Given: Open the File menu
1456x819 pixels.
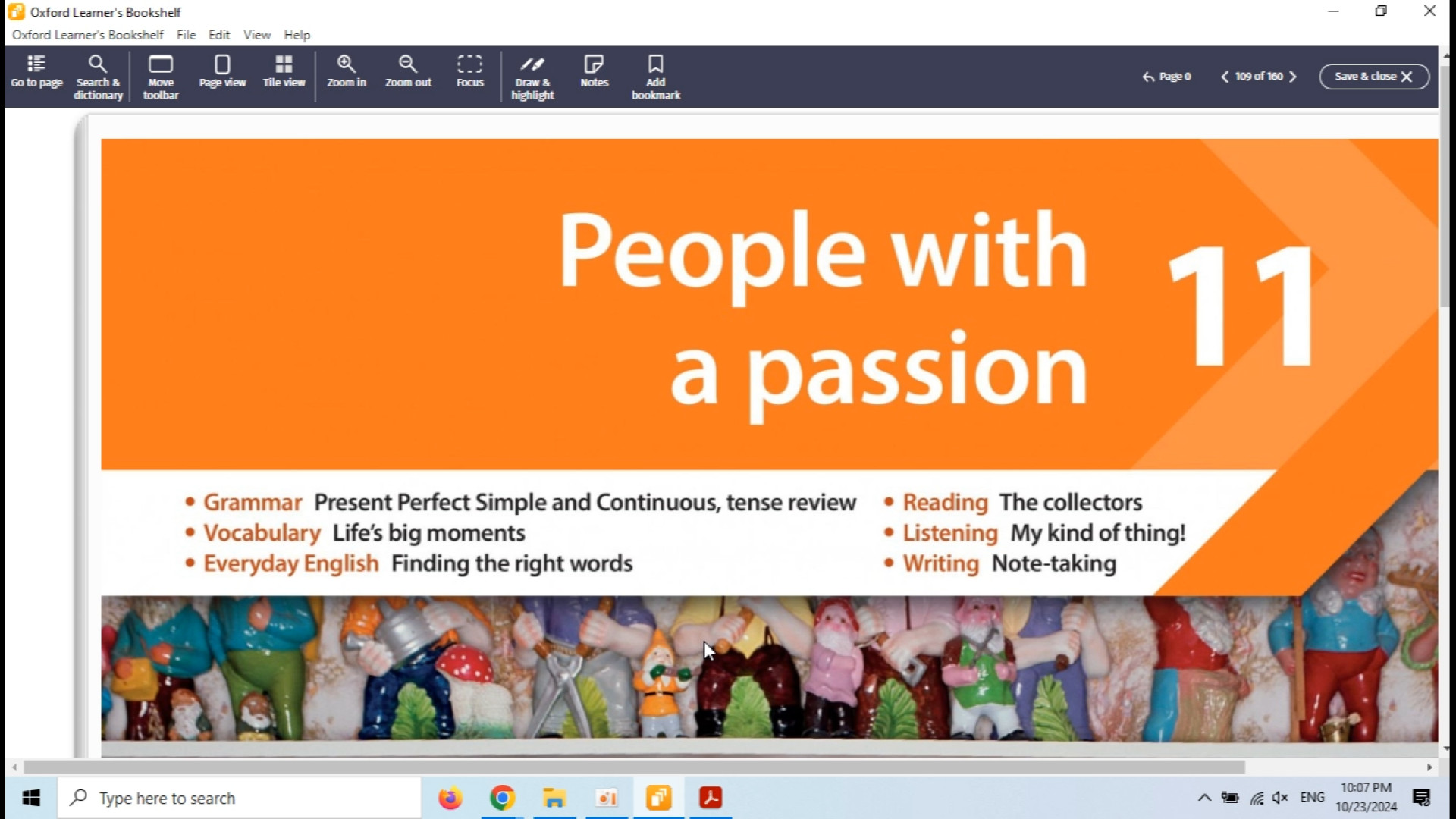Looking at the screenshot, I should (x=186, y=35).
